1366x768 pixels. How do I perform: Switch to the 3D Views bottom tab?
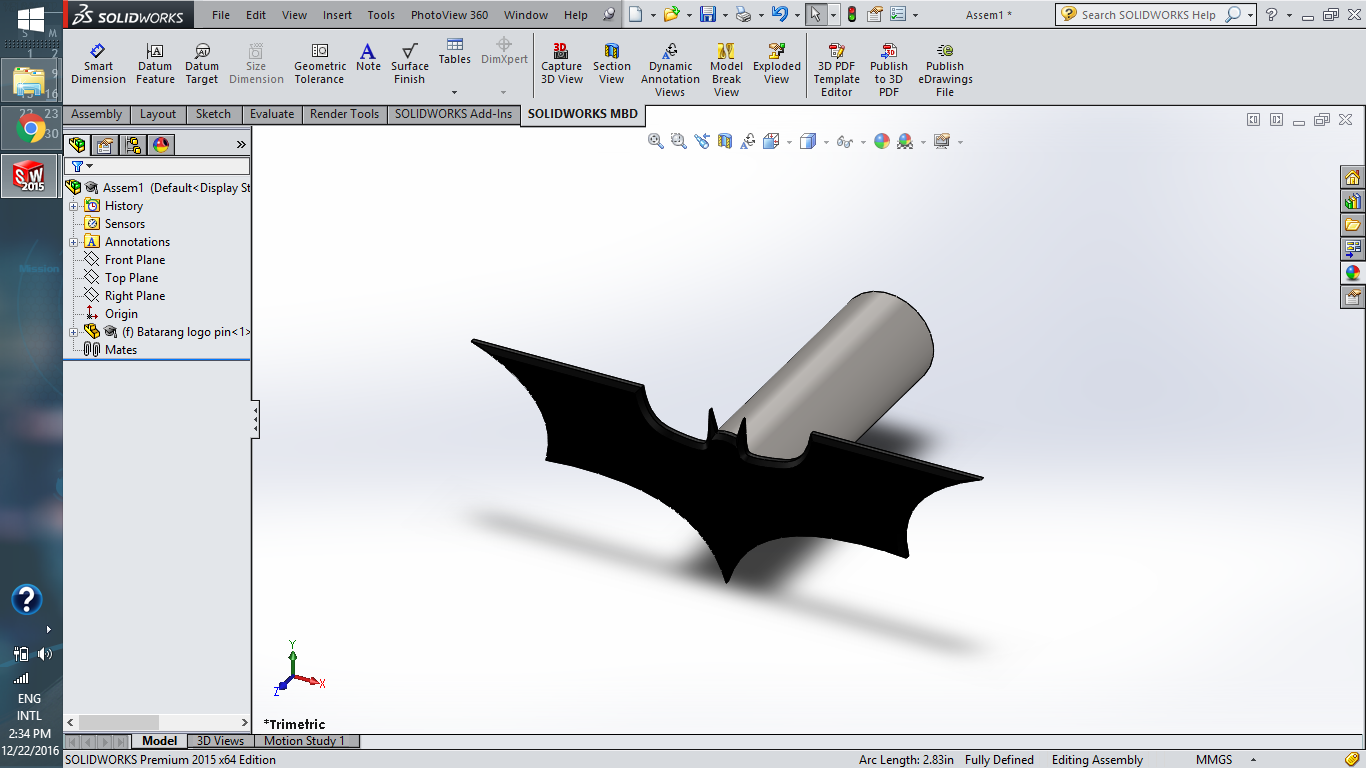pyautogui.click(x=219, y=741)
